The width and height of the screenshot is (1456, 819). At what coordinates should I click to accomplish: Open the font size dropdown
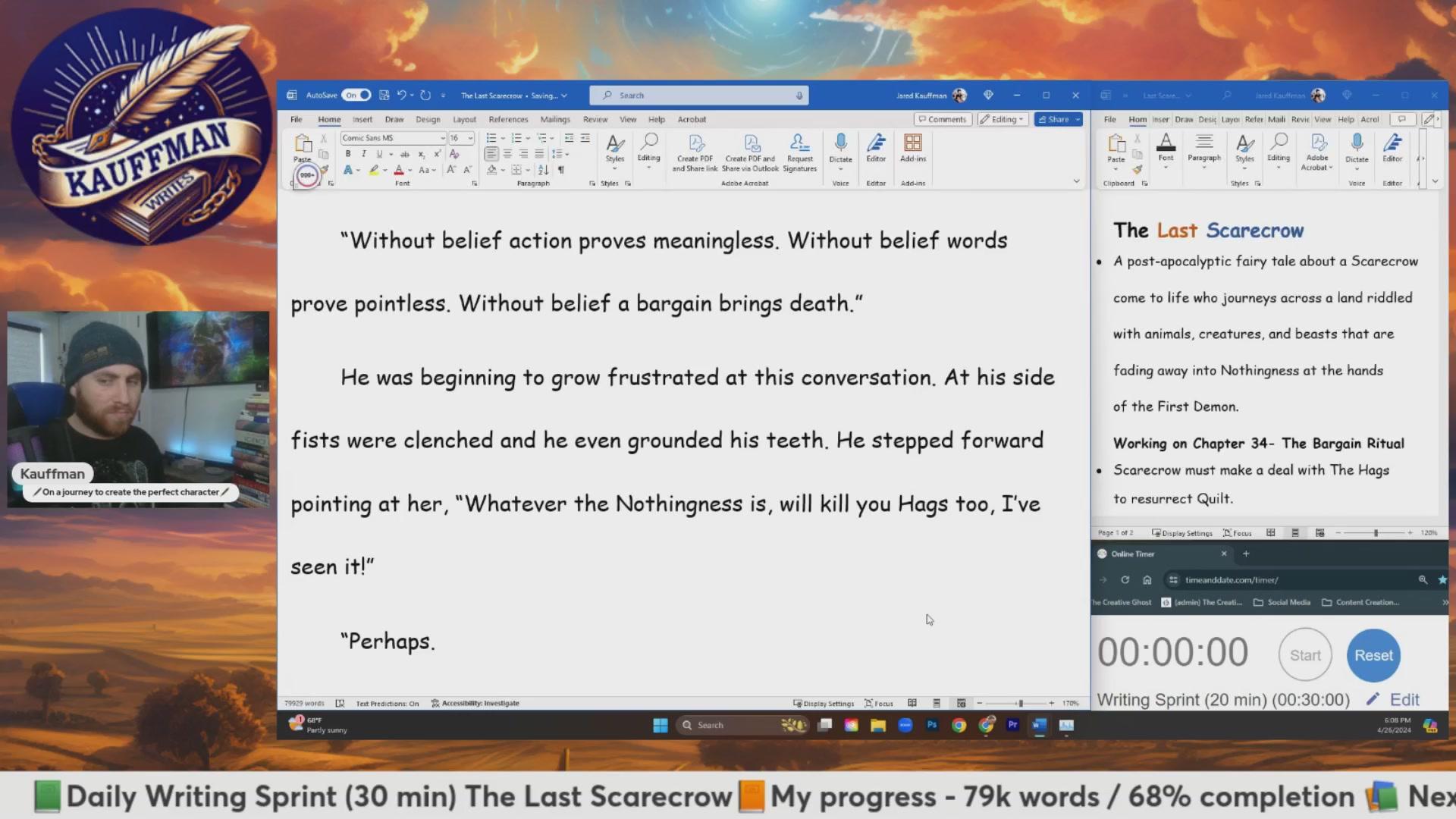coord(470,138)
